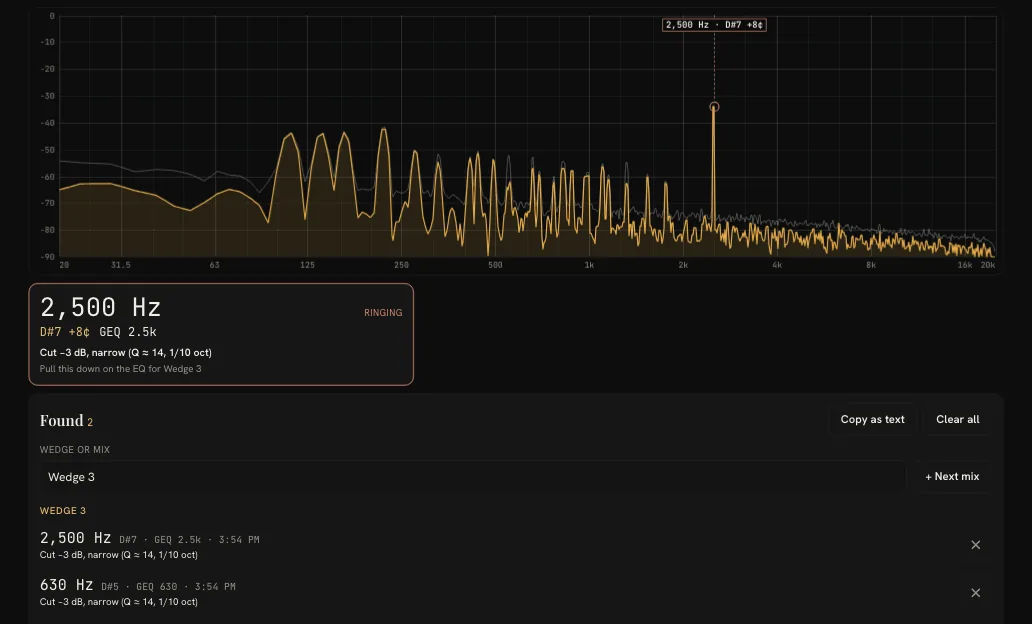Image resolution: width=1032 pixels, height=624 pixels.
Task: Edit the Wedge 3 mix name field
Action: point(473,477)
